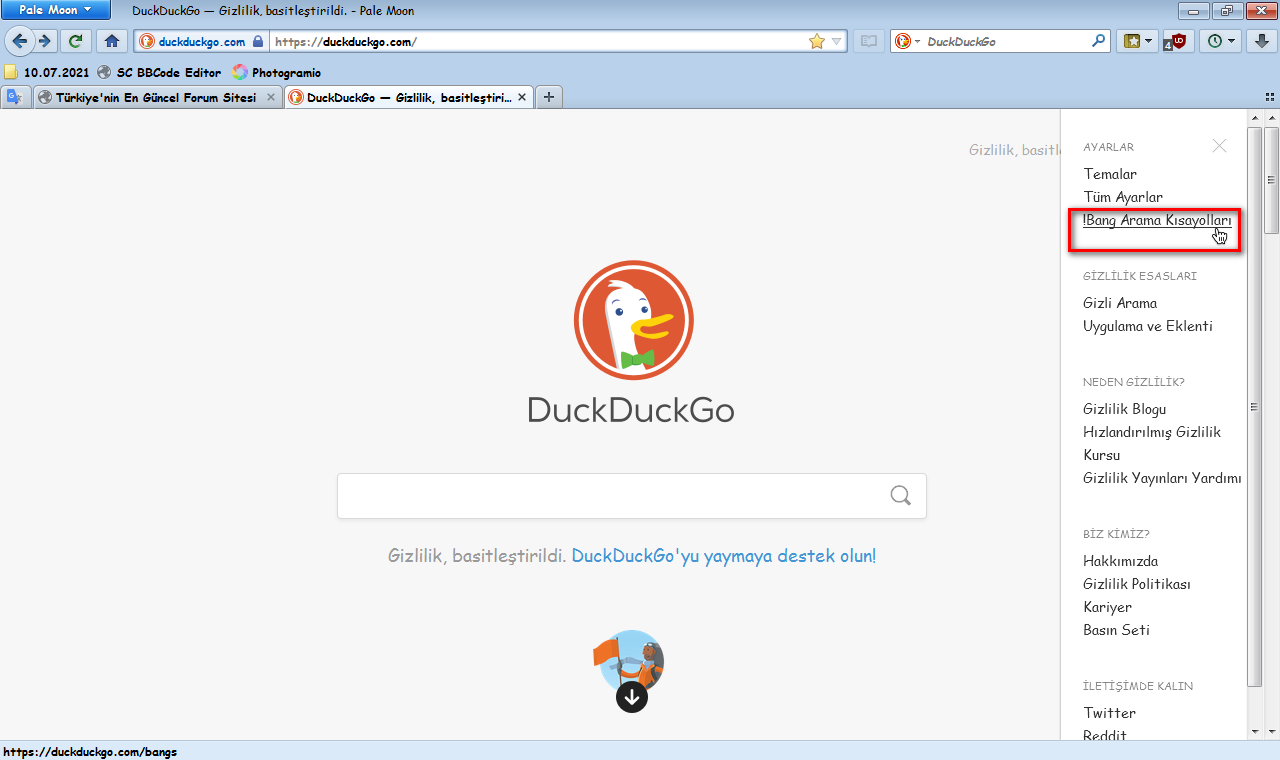The height and width of the screenshot is (760, 1280).
Task: Open a new tab with plus button
Action: 549,97
